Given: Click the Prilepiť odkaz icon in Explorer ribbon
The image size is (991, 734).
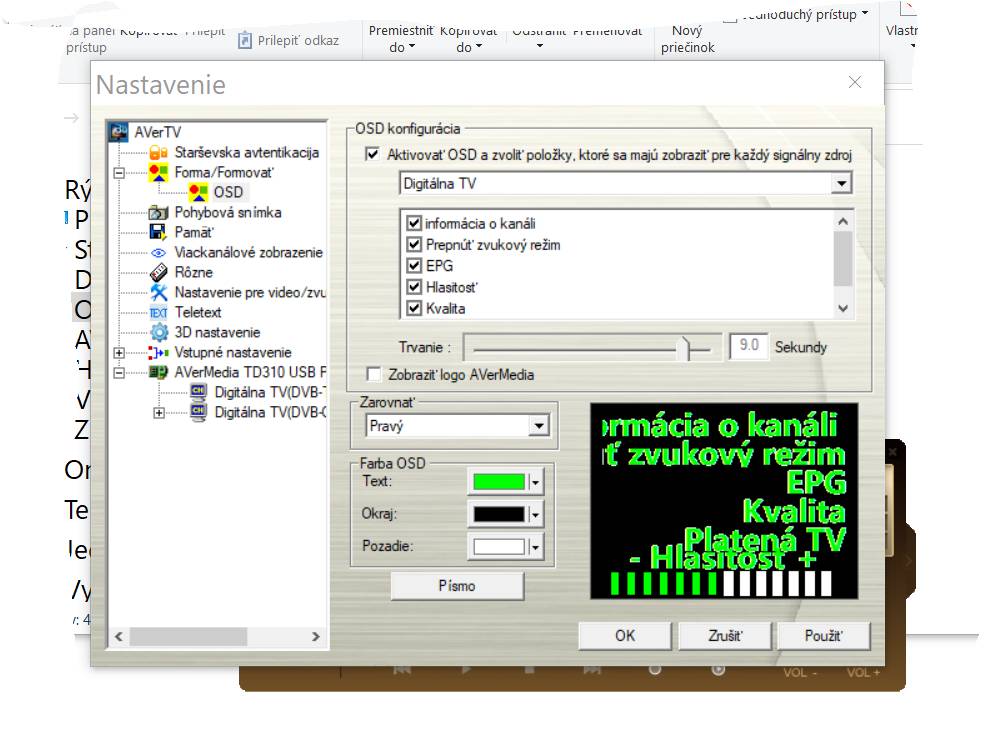Looking at the screenshot, I should [x=245, y=40].
